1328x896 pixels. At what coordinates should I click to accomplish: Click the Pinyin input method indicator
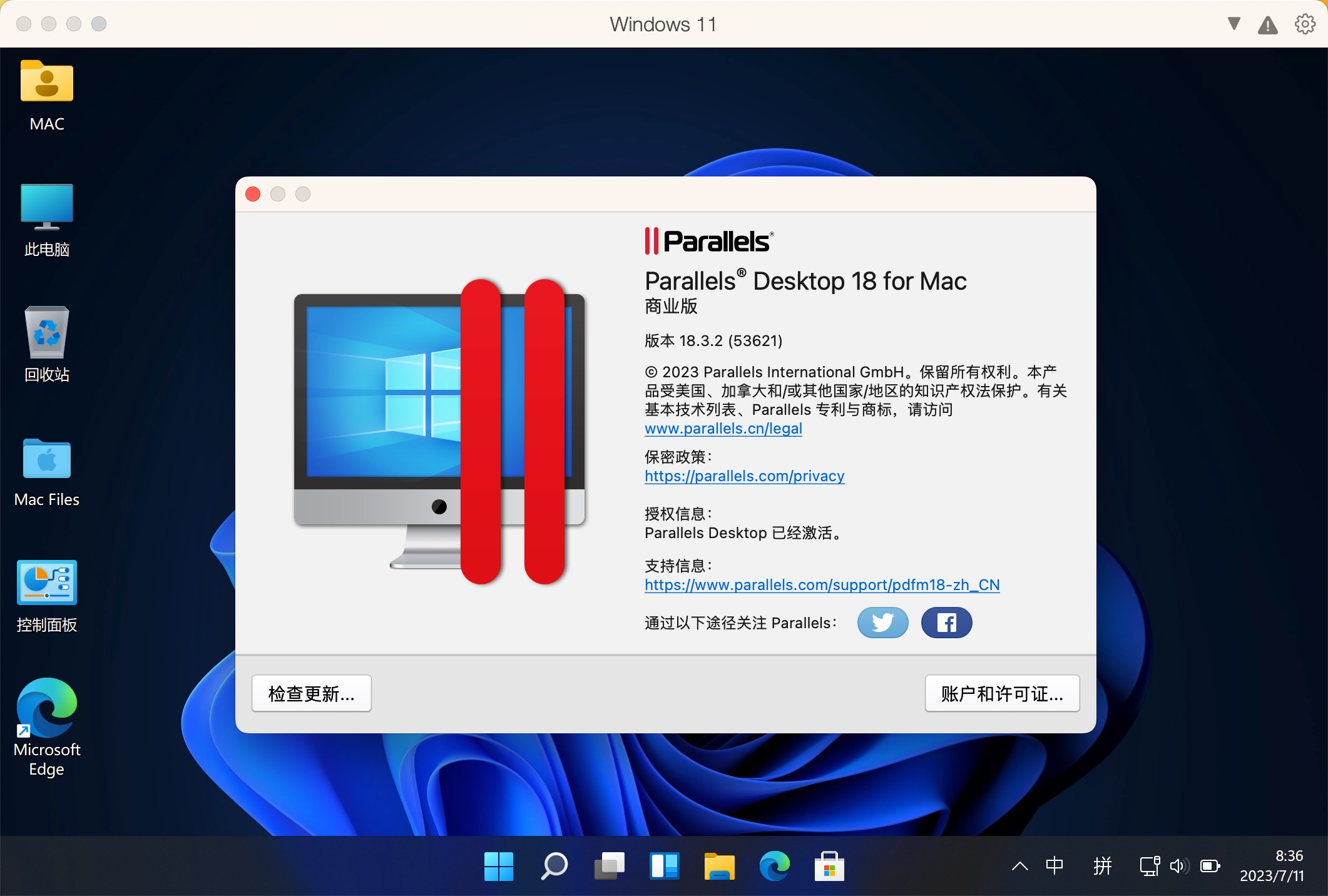click(1102, 866)
